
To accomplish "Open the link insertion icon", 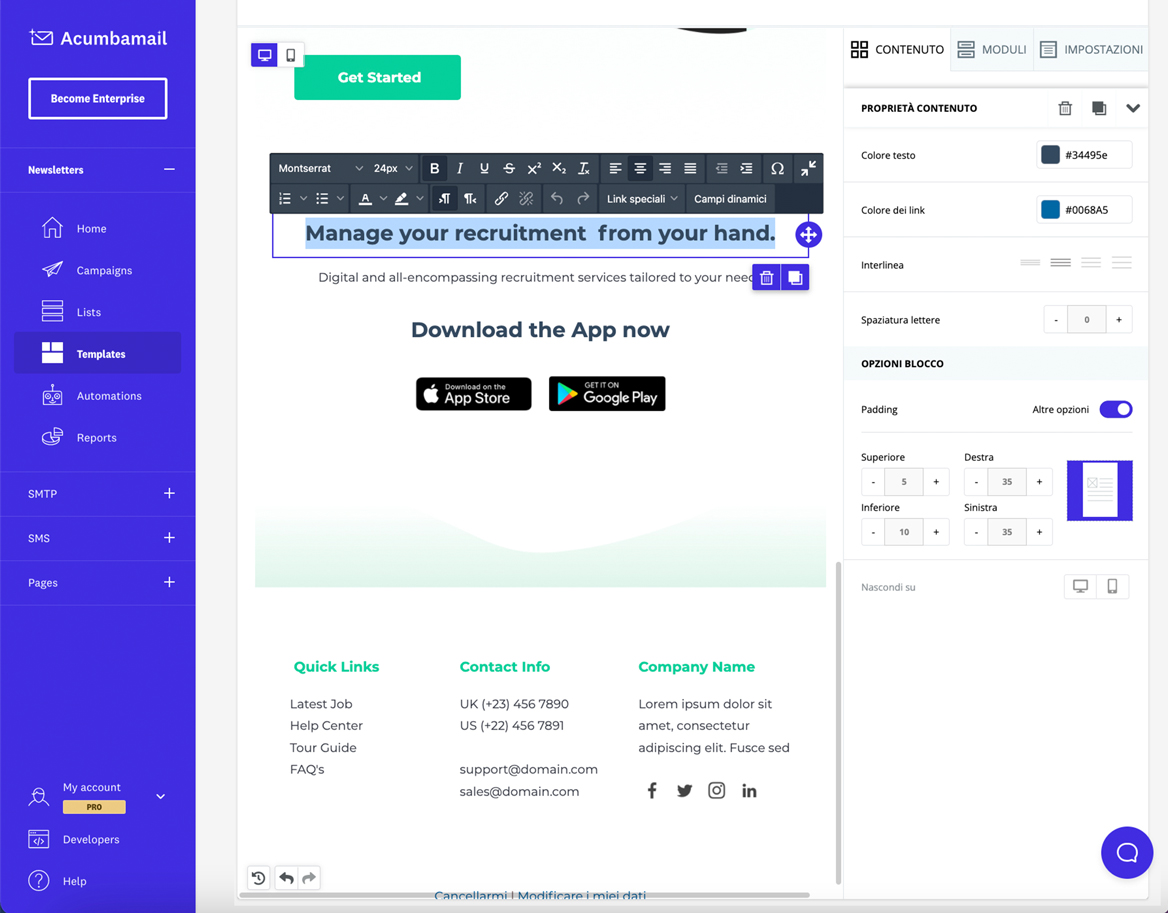I will [500, 198].
